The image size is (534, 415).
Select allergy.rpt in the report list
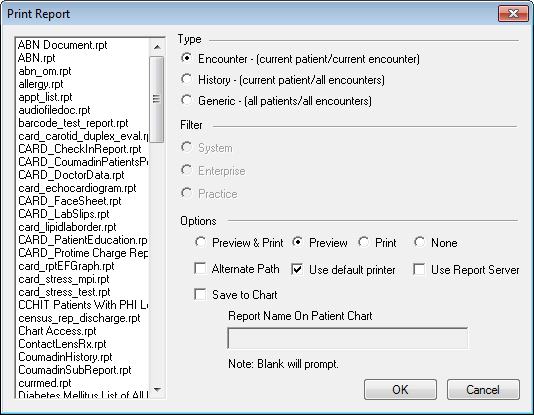tap(83, 84)
